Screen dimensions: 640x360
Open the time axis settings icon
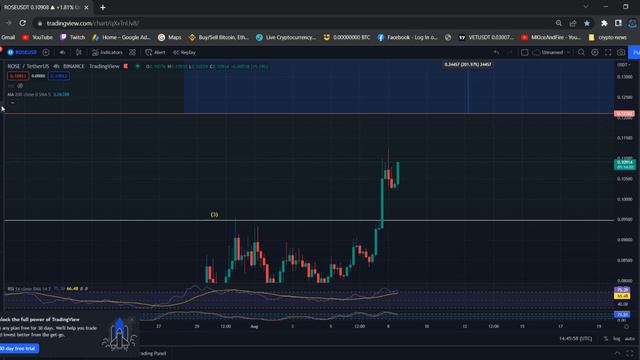pos(626,327)
